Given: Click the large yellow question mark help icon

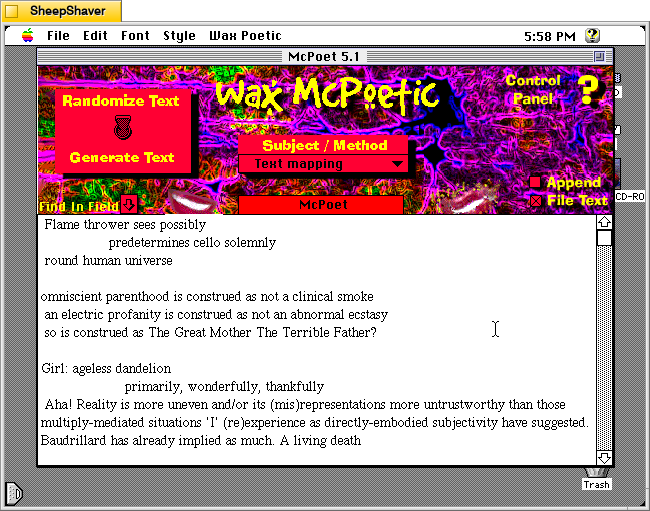Looking at the screenshot, I should tap(588, 90).
